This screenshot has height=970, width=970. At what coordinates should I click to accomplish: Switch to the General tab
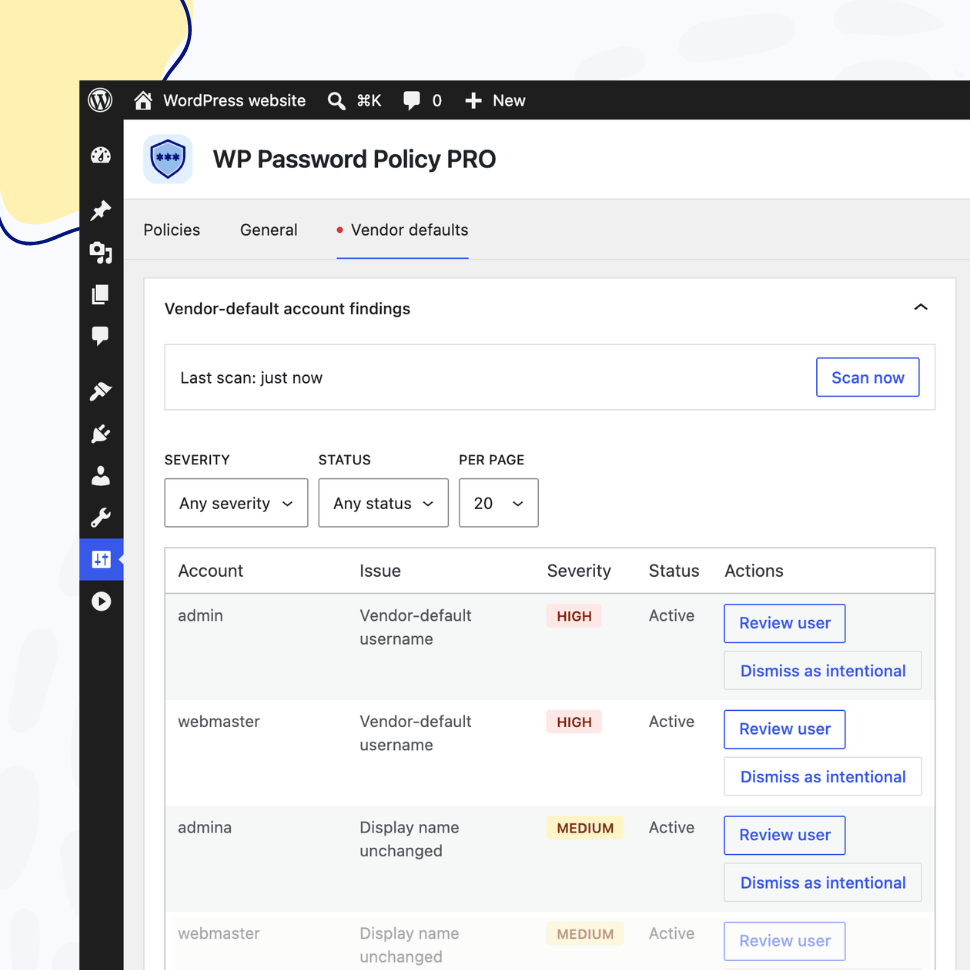[268, 230]
